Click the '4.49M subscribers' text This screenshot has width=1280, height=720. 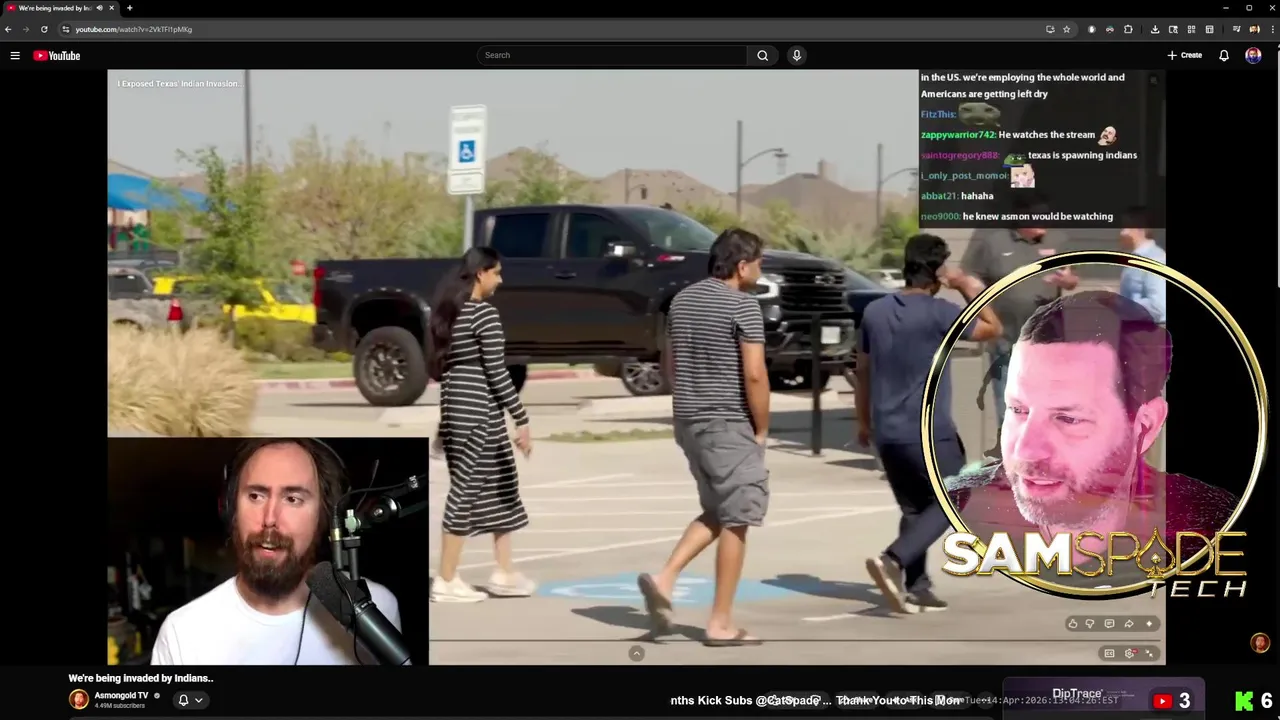coord(119,706)
